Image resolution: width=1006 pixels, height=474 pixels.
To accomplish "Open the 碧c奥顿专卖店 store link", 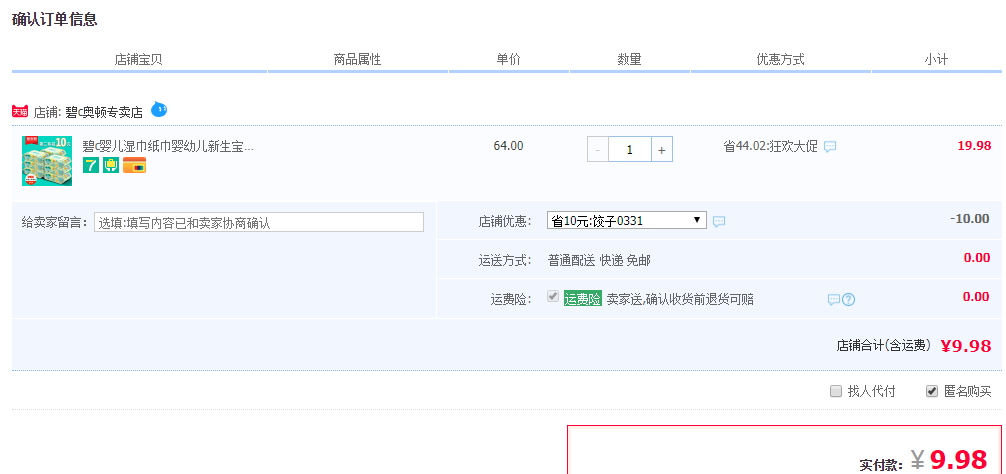I will (x=104, y=111).
